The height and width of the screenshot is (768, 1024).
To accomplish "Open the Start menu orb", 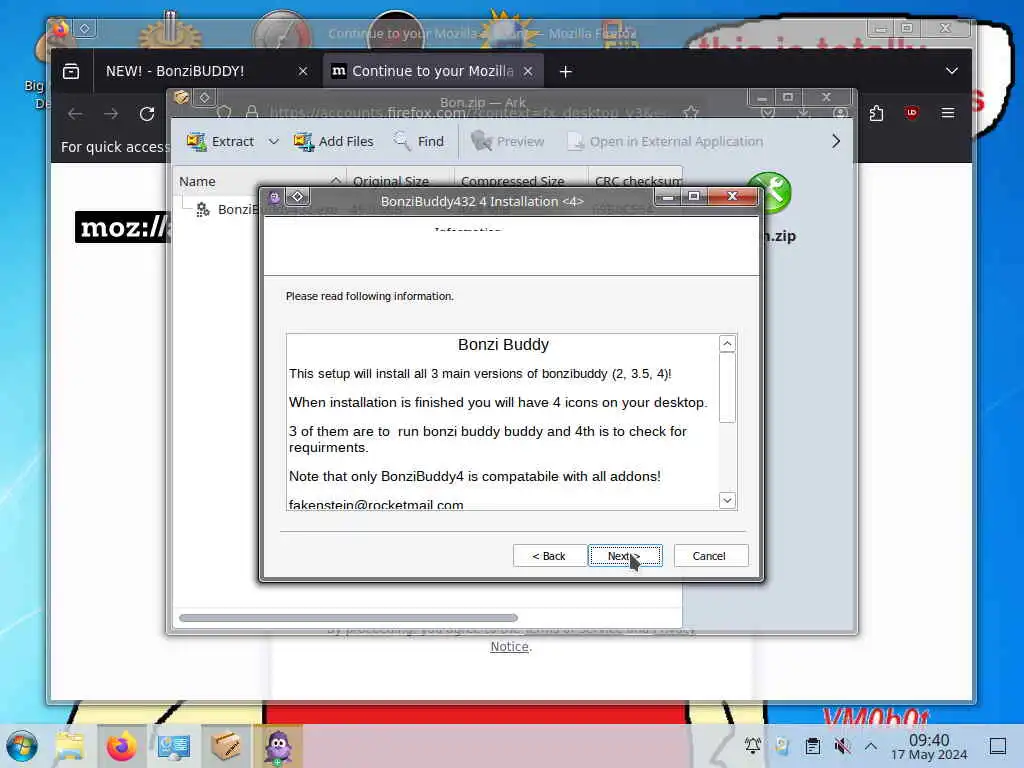I will click(x=22, y=746).
